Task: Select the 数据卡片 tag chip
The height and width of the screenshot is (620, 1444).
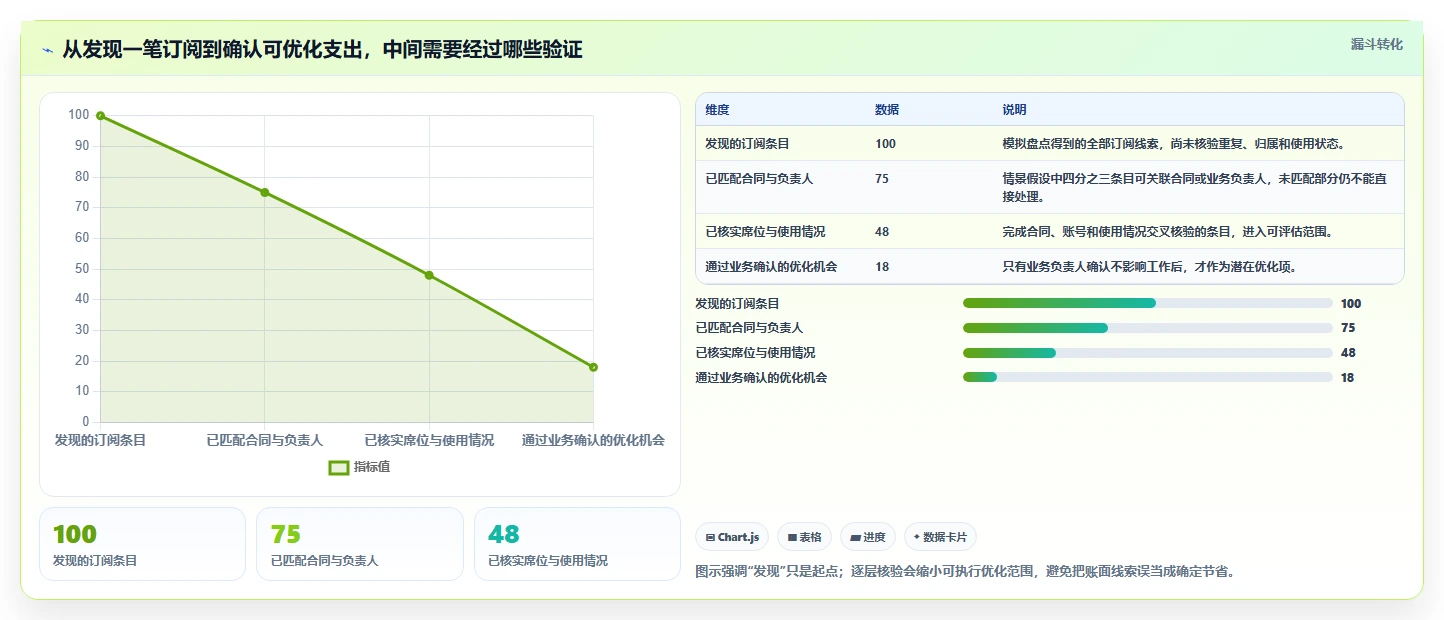Action: (940, 537)
